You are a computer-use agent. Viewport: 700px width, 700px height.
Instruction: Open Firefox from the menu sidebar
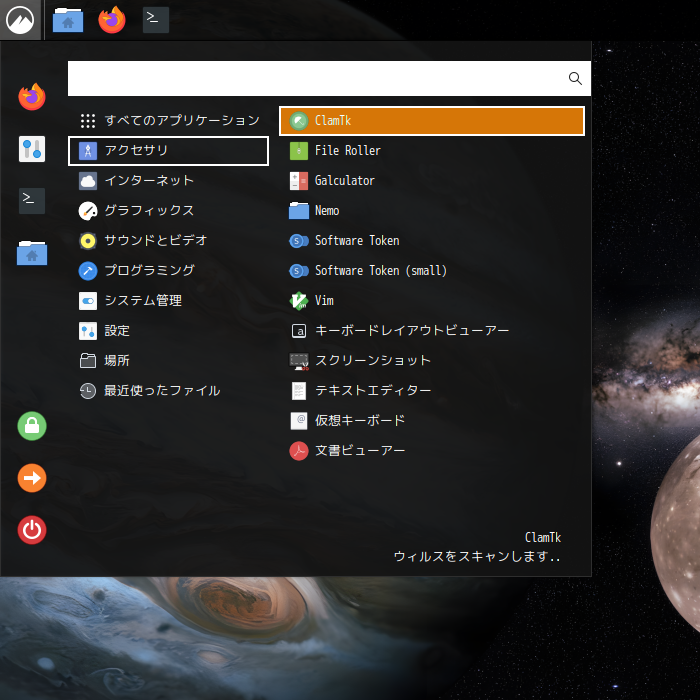[32, 97]
